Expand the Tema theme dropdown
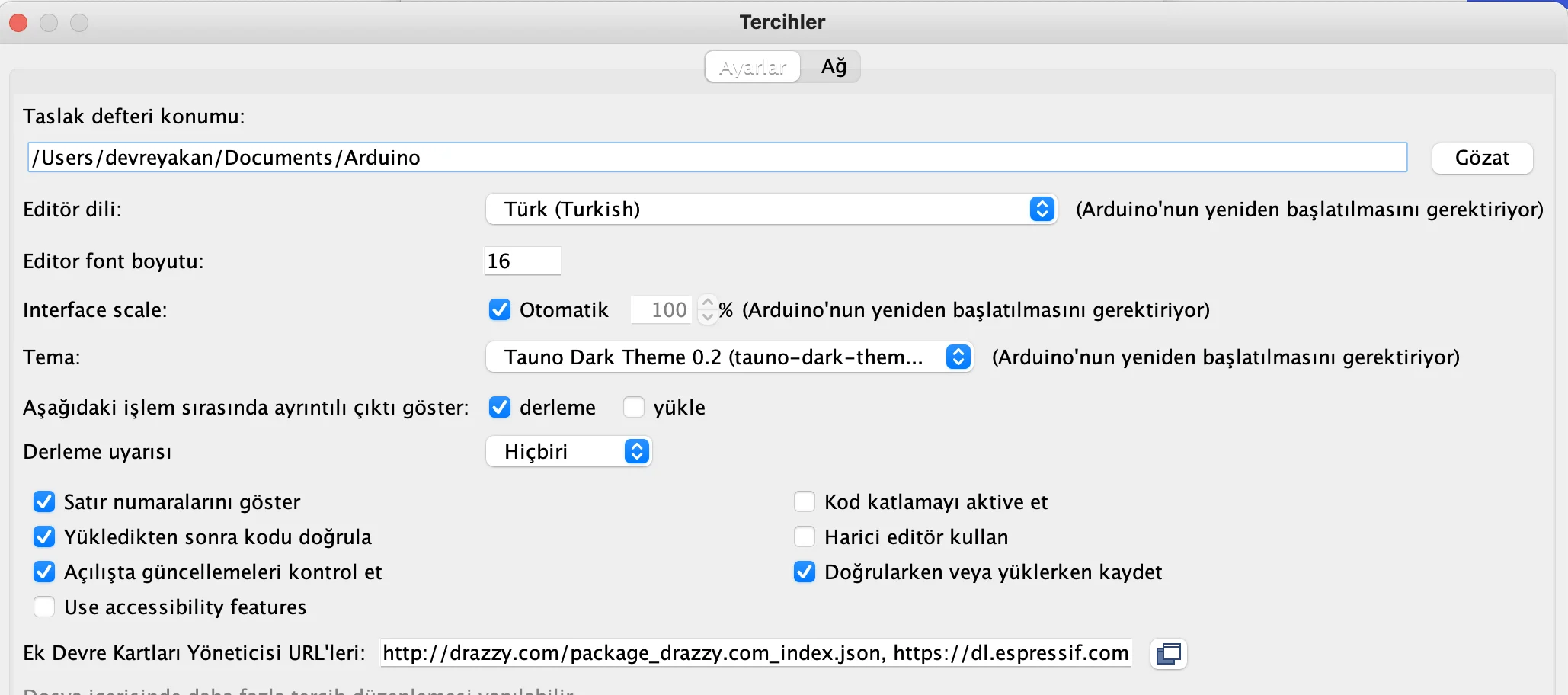 [729, 357]
